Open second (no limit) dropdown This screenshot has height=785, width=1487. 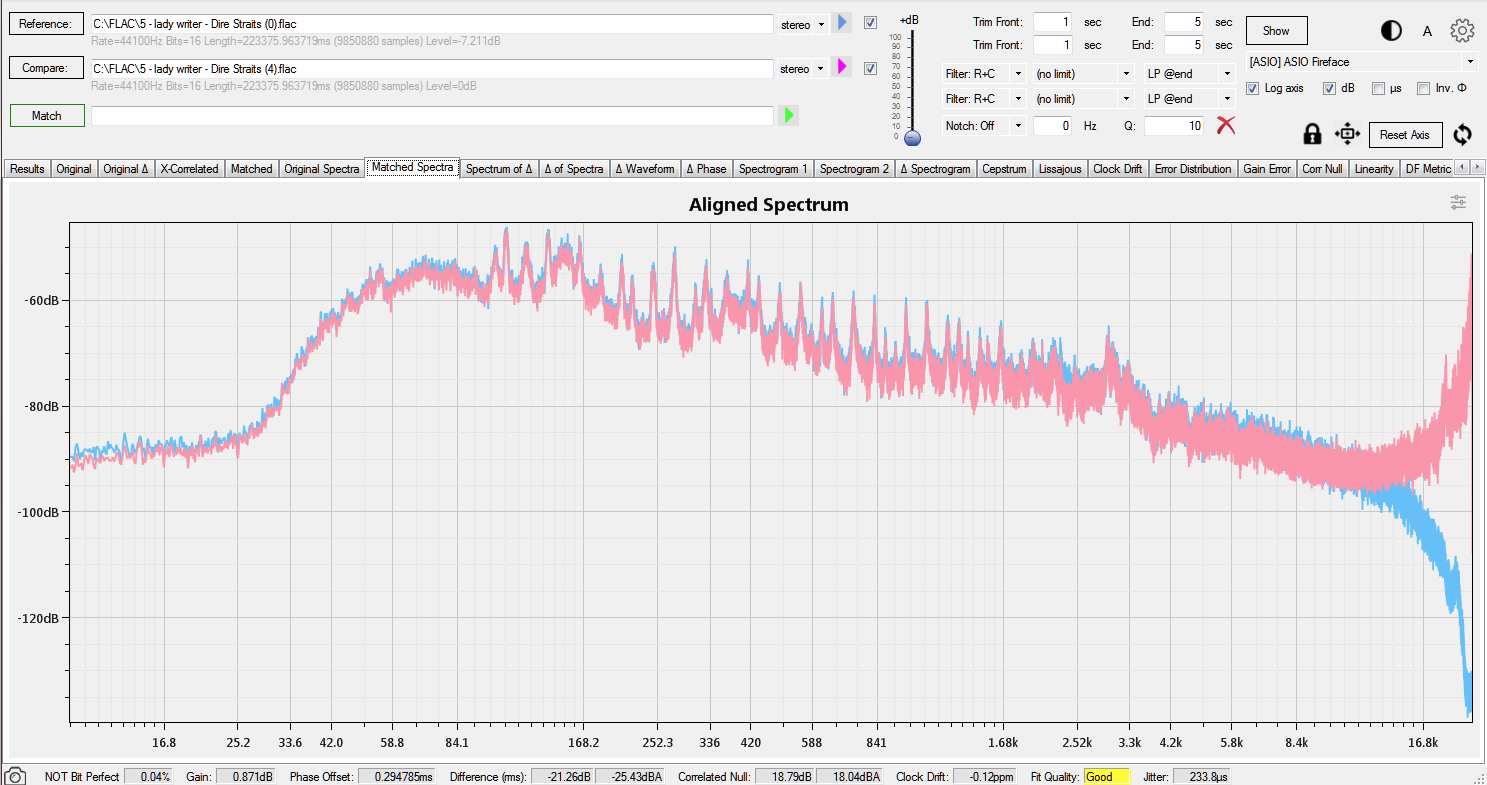[1083, 99]
